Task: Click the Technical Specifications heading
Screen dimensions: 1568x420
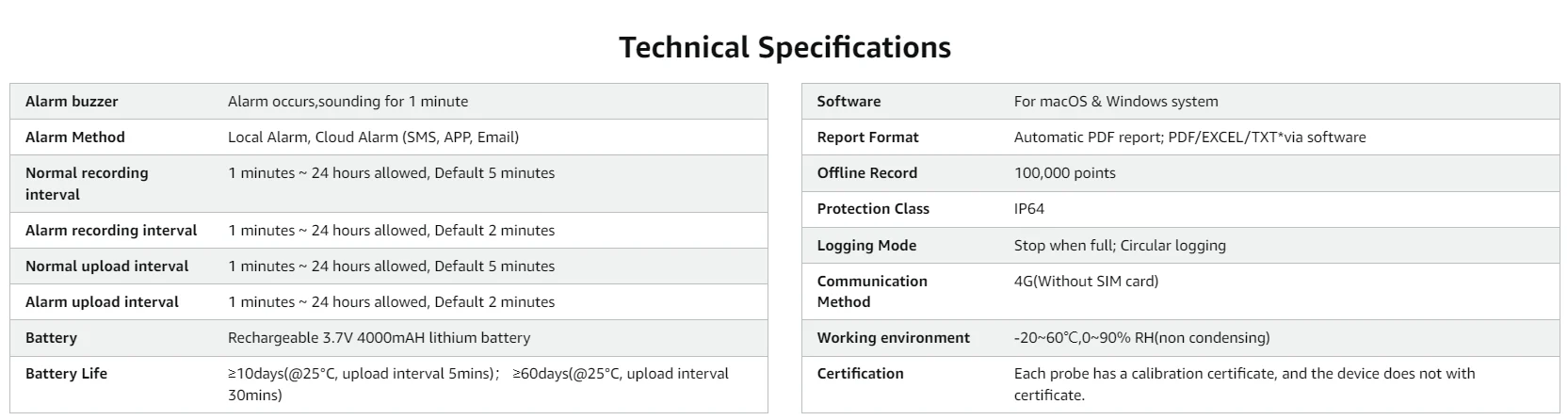Action: click(x=784, y=47)
